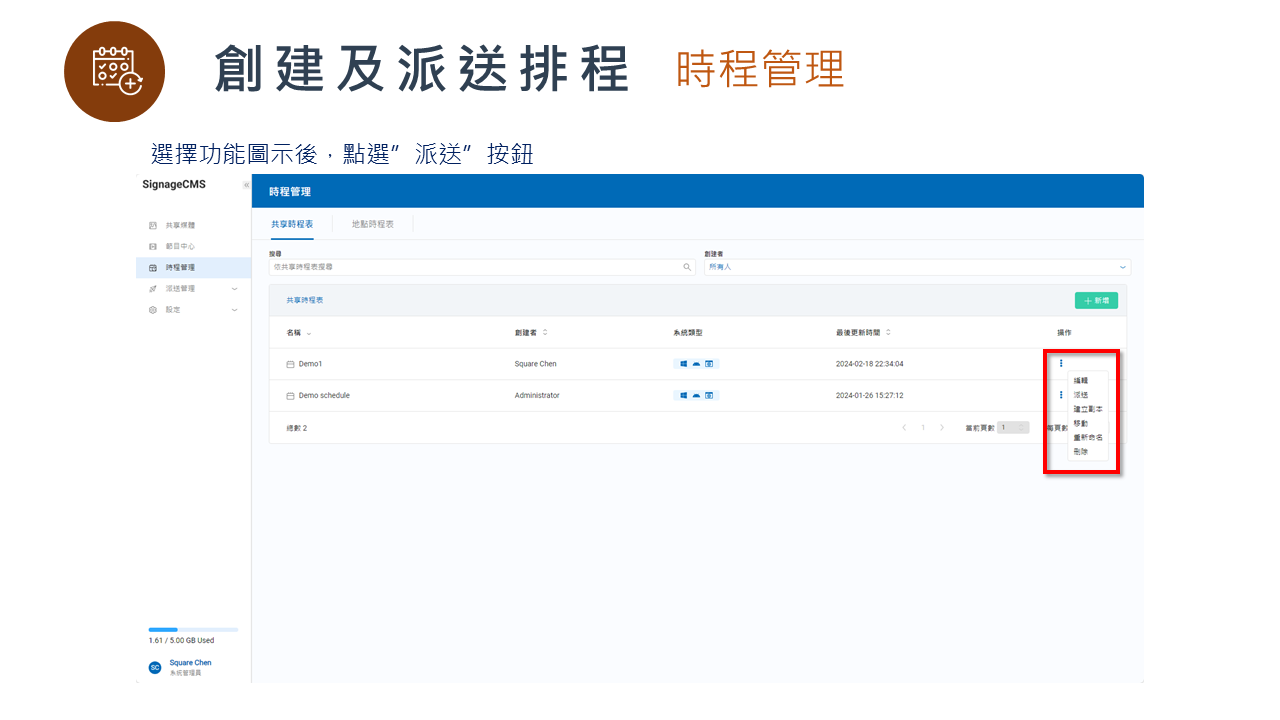The width and height of the screenshot is (1280, 720).
Task: Click the Windows icon in Demo1 row
Action: coord(684,364)
